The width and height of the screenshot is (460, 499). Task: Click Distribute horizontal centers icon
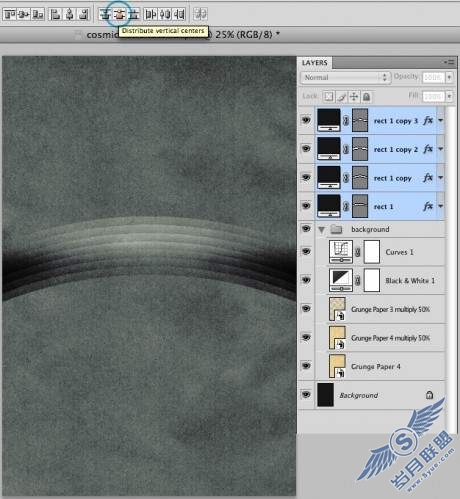point(165,14)
